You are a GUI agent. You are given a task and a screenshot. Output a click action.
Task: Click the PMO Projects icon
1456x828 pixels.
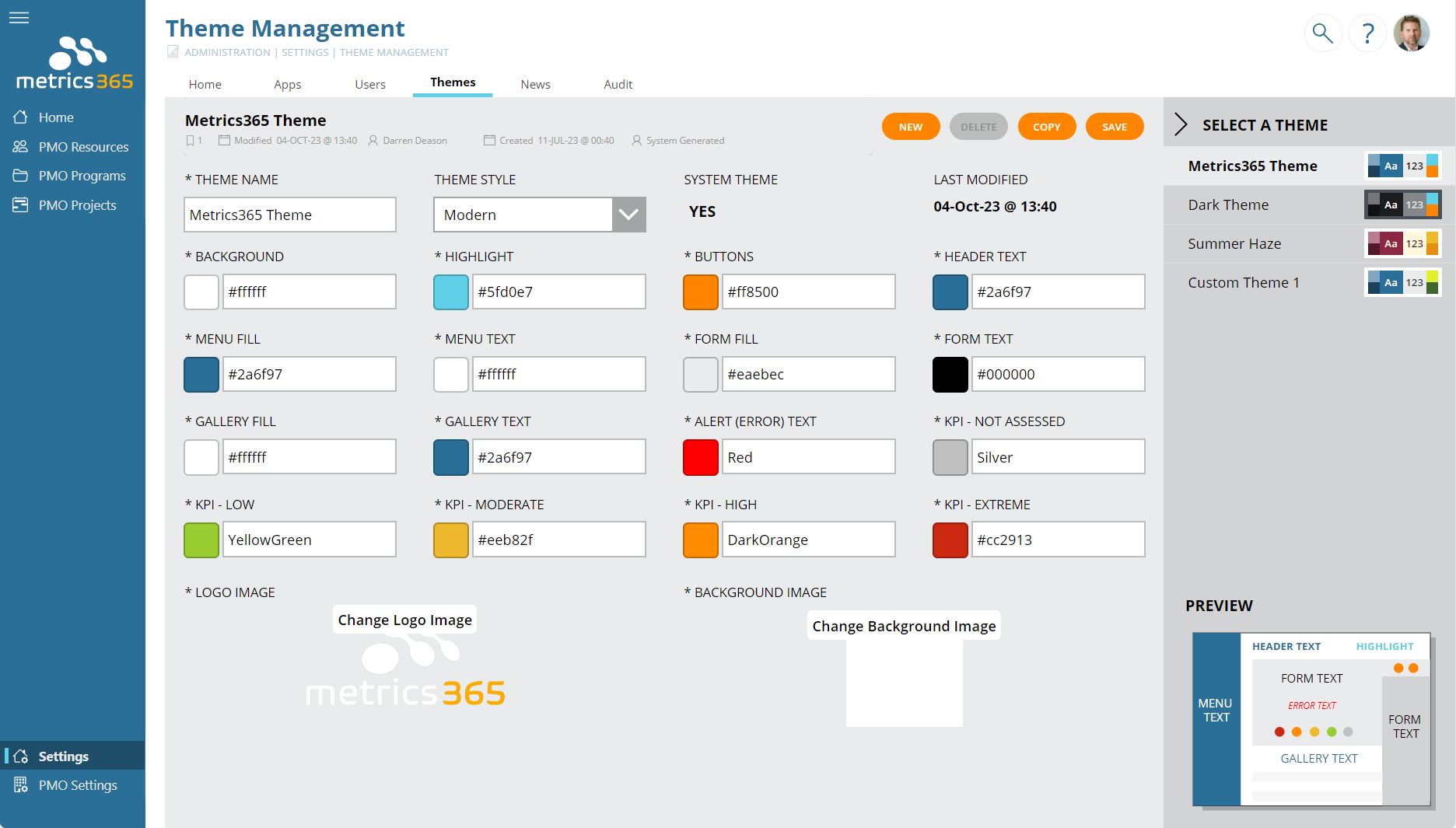21,205
